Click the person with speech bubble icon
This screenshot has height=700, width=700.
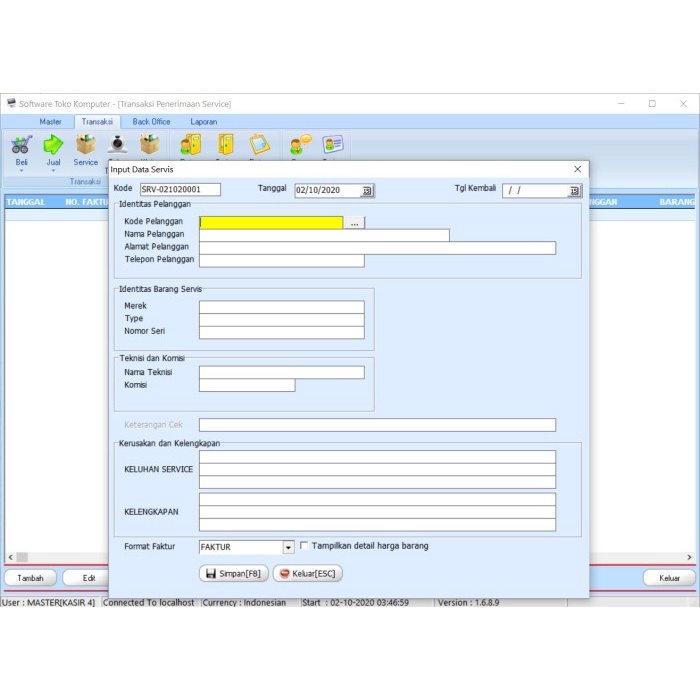[300, 145]
